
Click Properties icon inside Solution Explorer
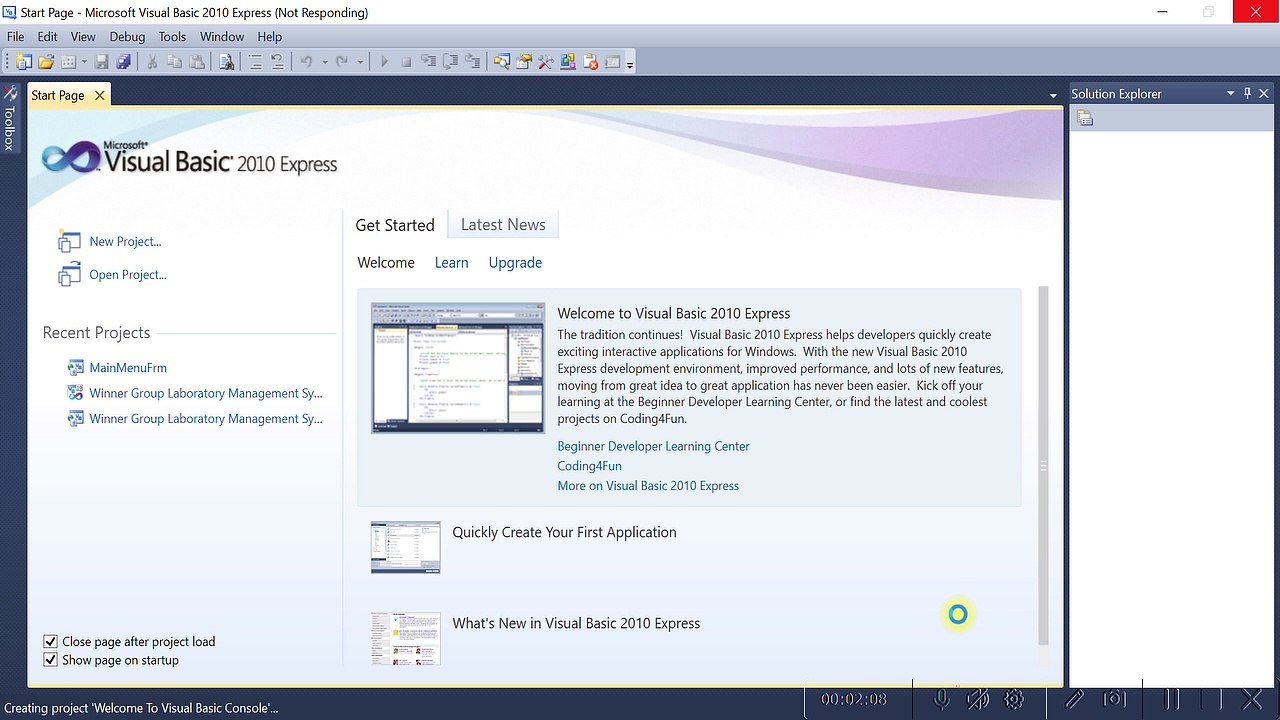[x=1085, y=119]
